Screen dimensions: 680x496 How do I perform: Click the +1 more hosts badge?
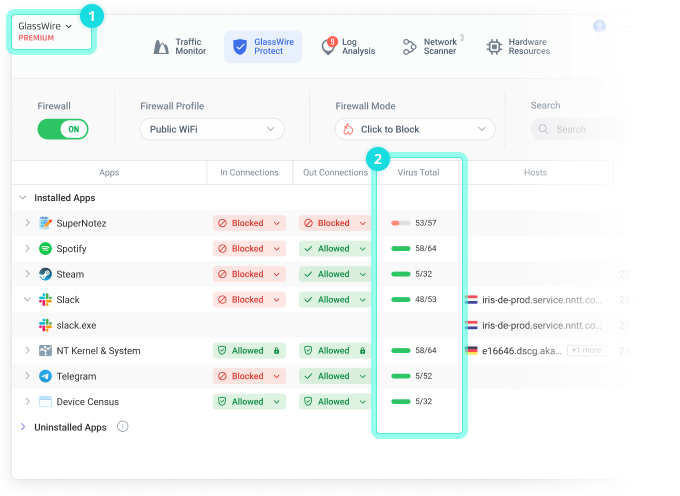pos(586,350)
